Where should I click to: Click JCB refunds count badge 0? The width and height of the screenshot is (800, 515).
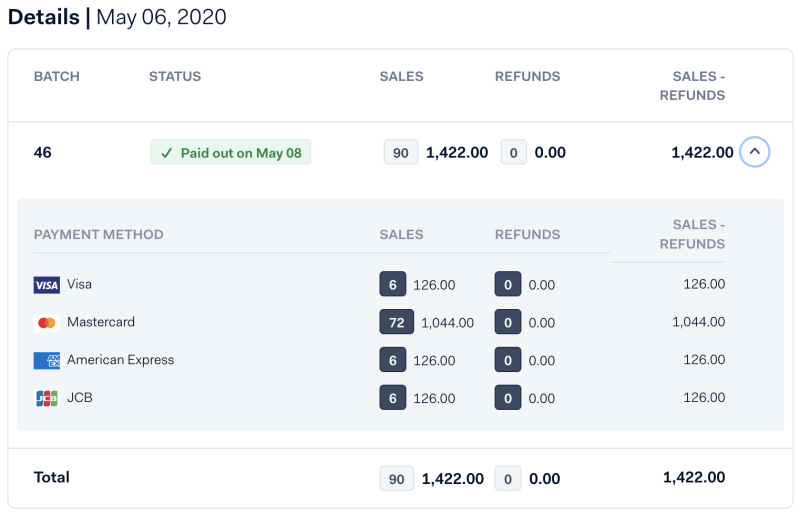click(x=508, y=398)
